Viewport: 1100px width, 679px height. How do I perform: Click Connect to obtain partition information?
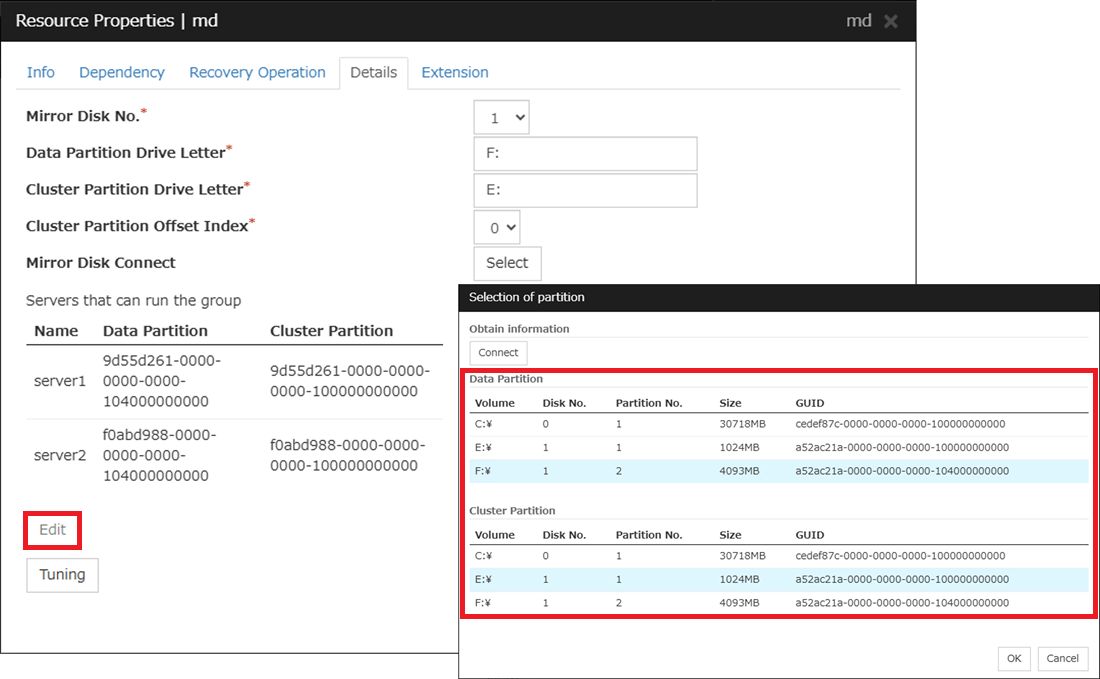pyautogui.click(x=497, y=352)
